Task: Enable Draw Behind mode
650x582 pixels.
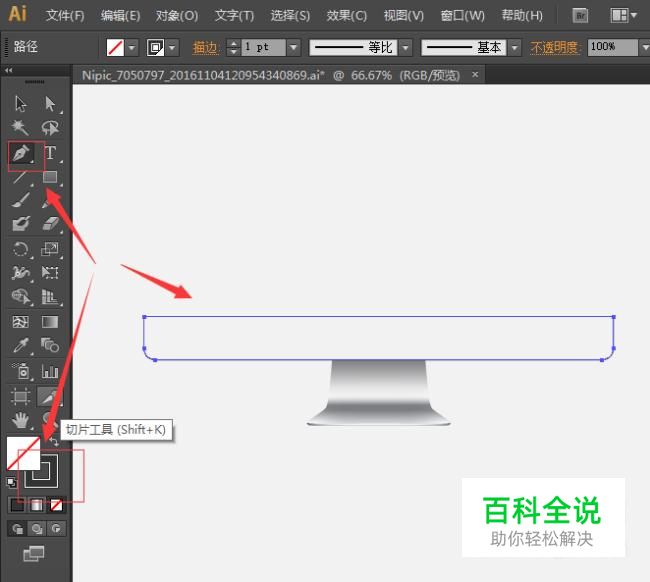Action: coord(37,529)
